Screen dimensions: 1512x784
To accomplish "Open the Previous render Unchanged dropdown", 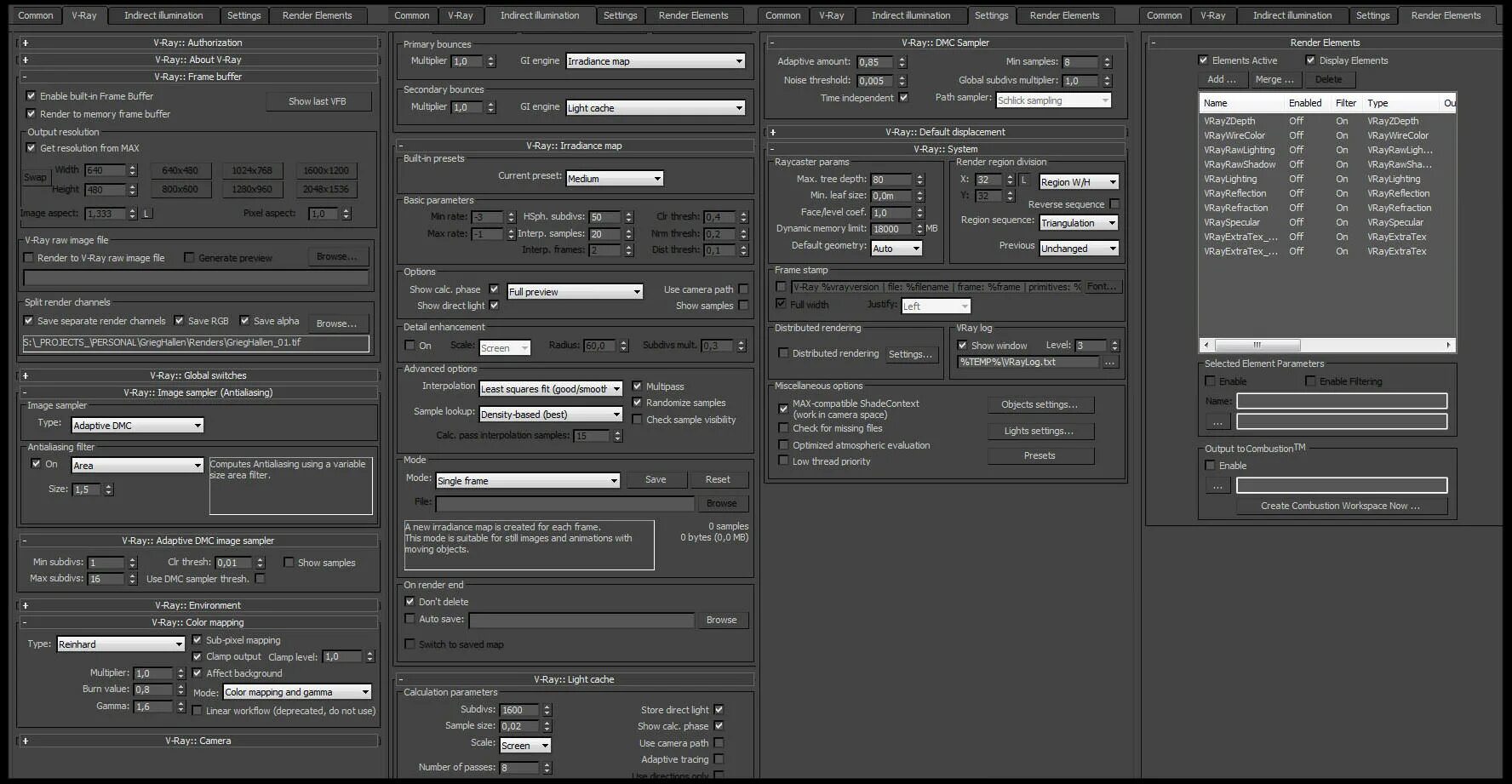I will point(1079,249).
